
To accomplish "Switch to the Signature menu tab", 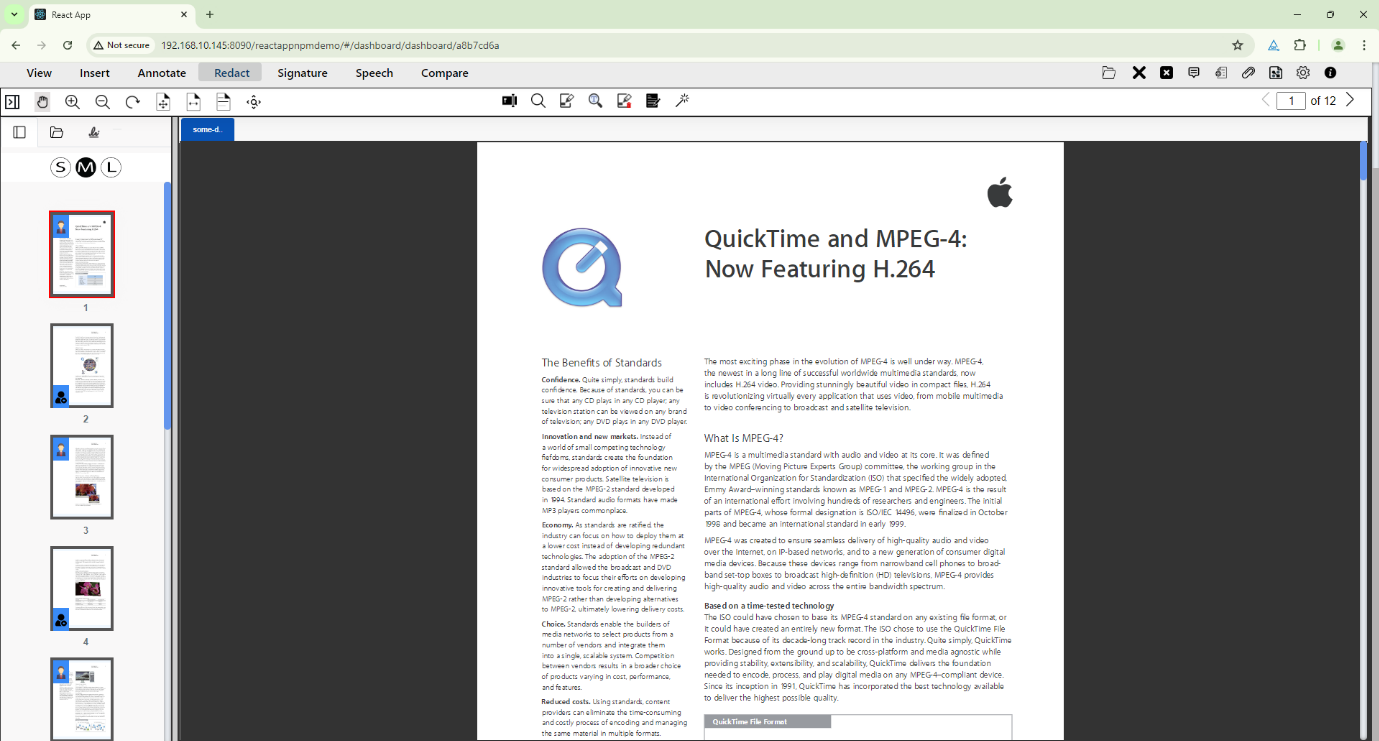I will click(302, 73).
